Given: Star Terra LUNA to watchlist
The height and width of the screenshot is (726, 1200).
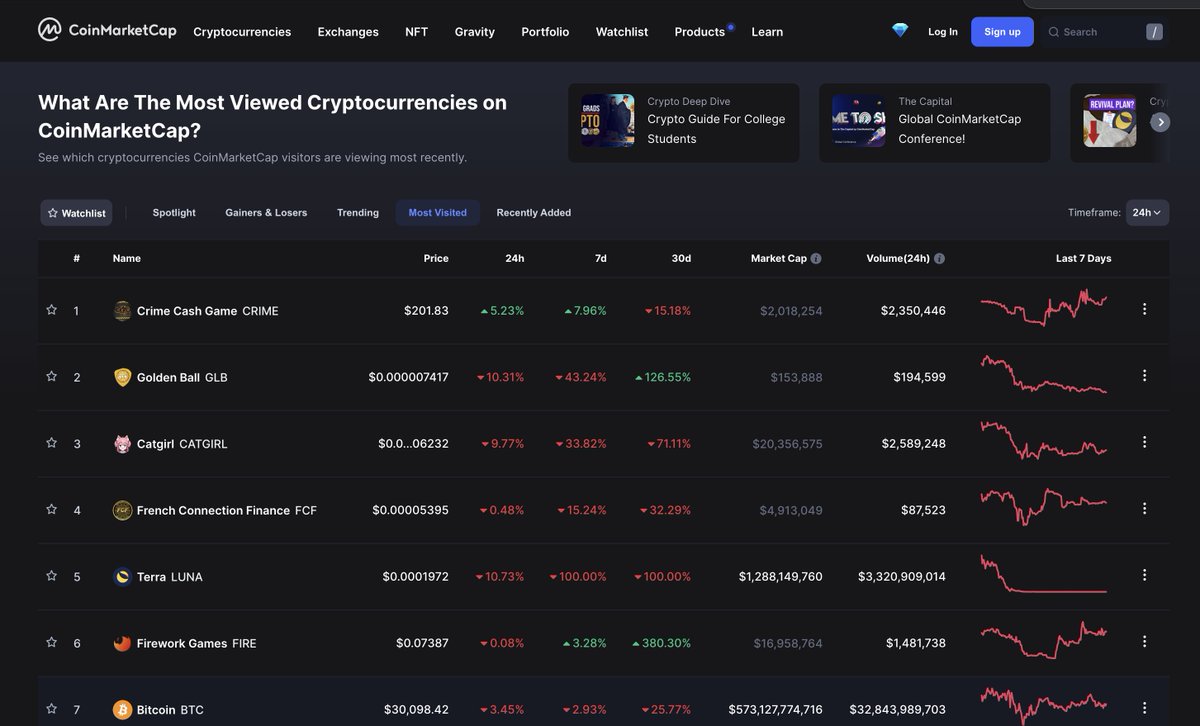Looking at the screenshot, I should (51, 575).
